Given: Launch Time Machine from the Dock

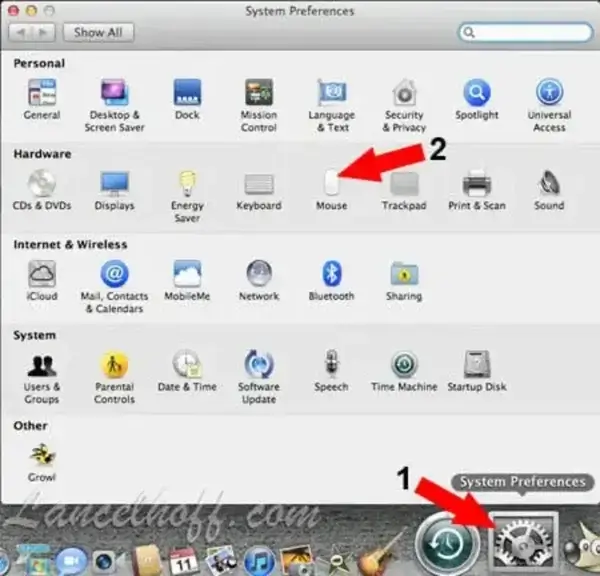Looking at the screenshot, I should (x=447, y=543).
